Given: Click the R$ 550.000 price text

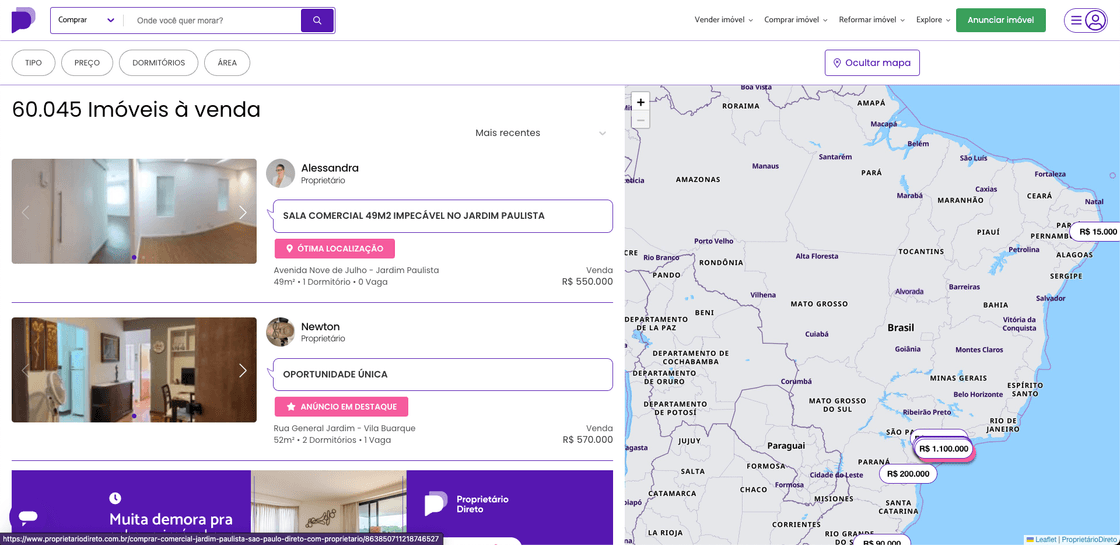Looking at the screenshot, I should 587,282.
